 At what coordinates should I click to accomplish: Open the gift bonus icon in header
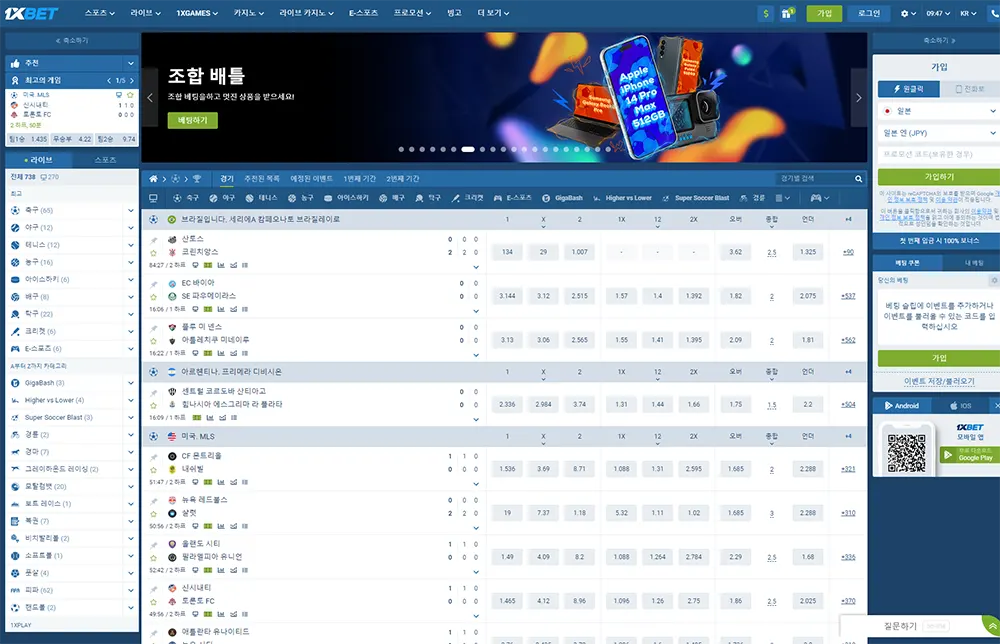(786, 13)
